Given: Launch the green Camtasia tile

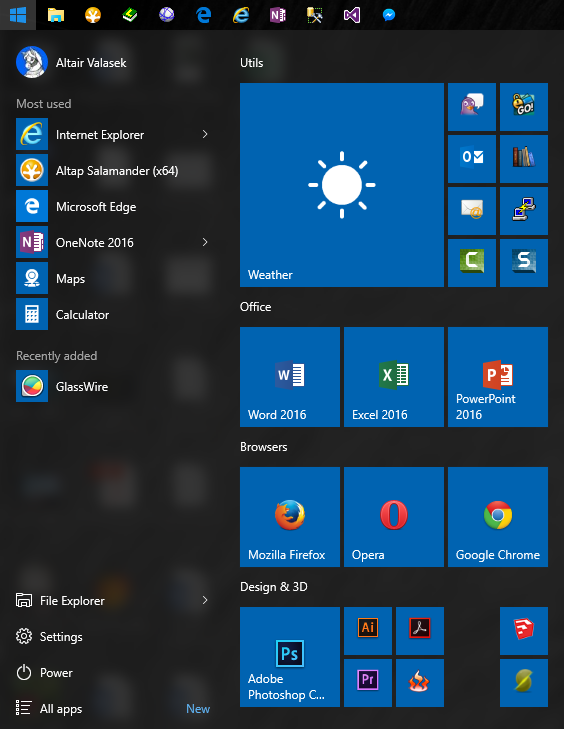Looking at the screenshot, I should tap(471, 263).
